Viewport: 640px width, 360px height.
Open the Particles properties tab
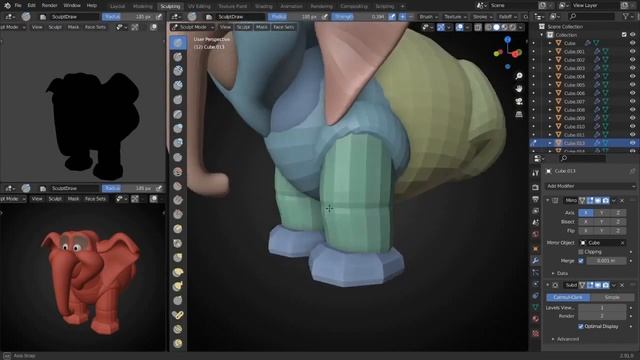[536, 272]
